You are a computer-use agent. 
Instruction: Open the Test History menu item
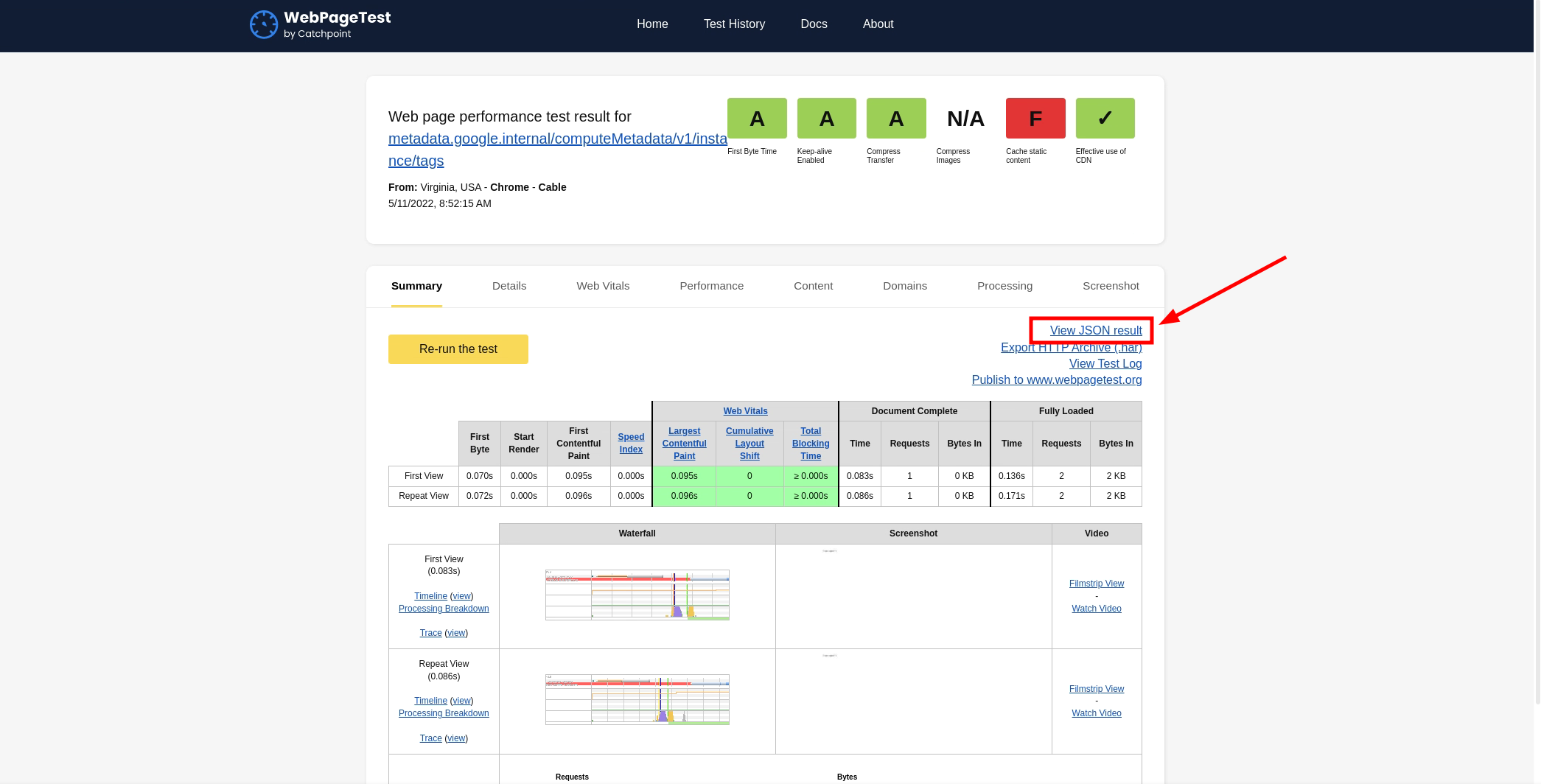[x=734, y=24]
